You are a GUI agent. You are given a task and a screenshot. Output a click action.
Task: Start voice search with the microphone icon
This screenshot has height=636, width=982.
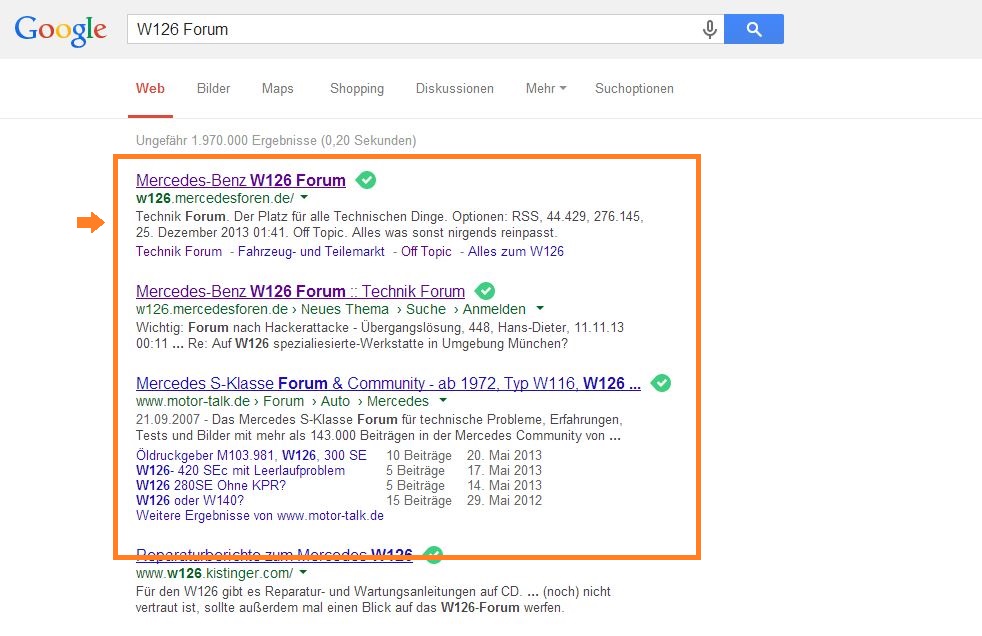coord(710,29)
